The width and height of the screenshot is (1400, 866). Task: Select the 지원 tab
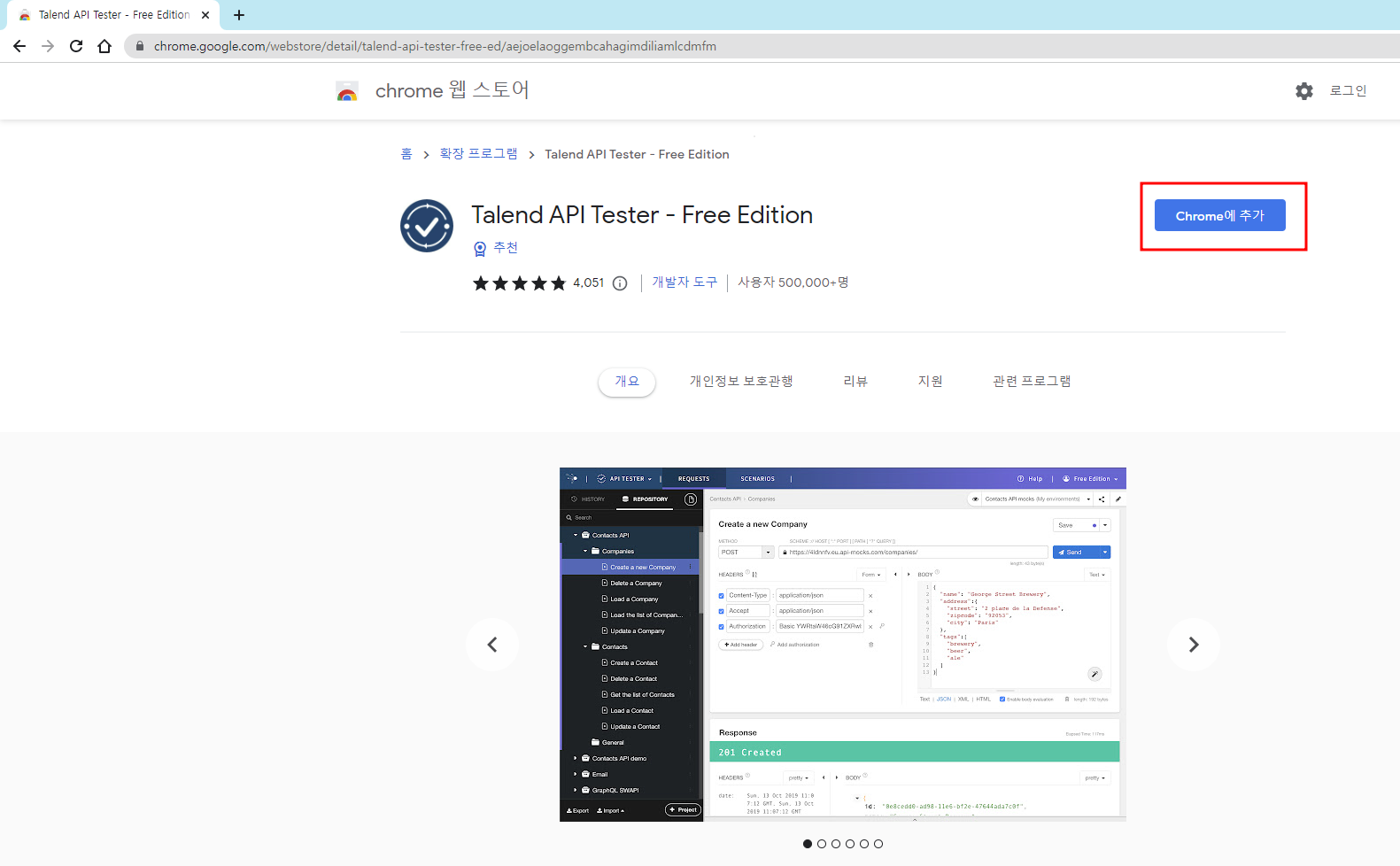[x=930, y=382]
